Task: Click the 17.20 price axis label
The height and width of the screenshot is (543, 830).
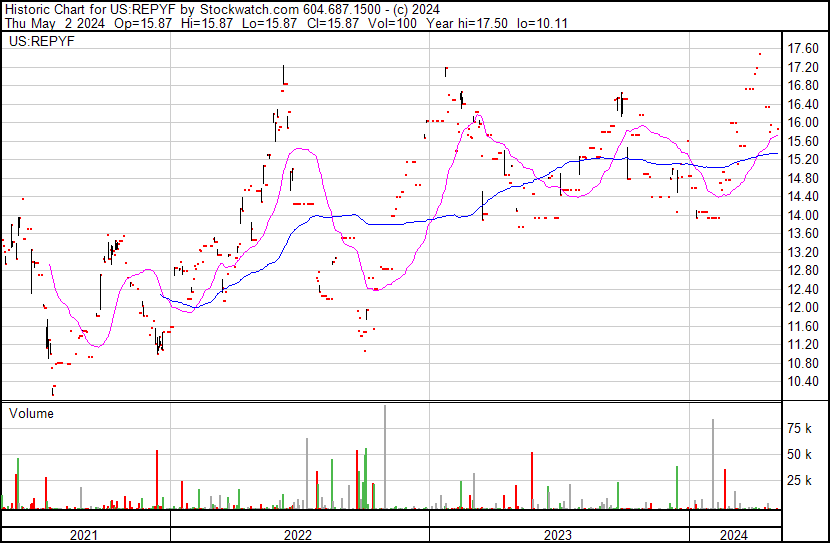Action: [803, 67]
